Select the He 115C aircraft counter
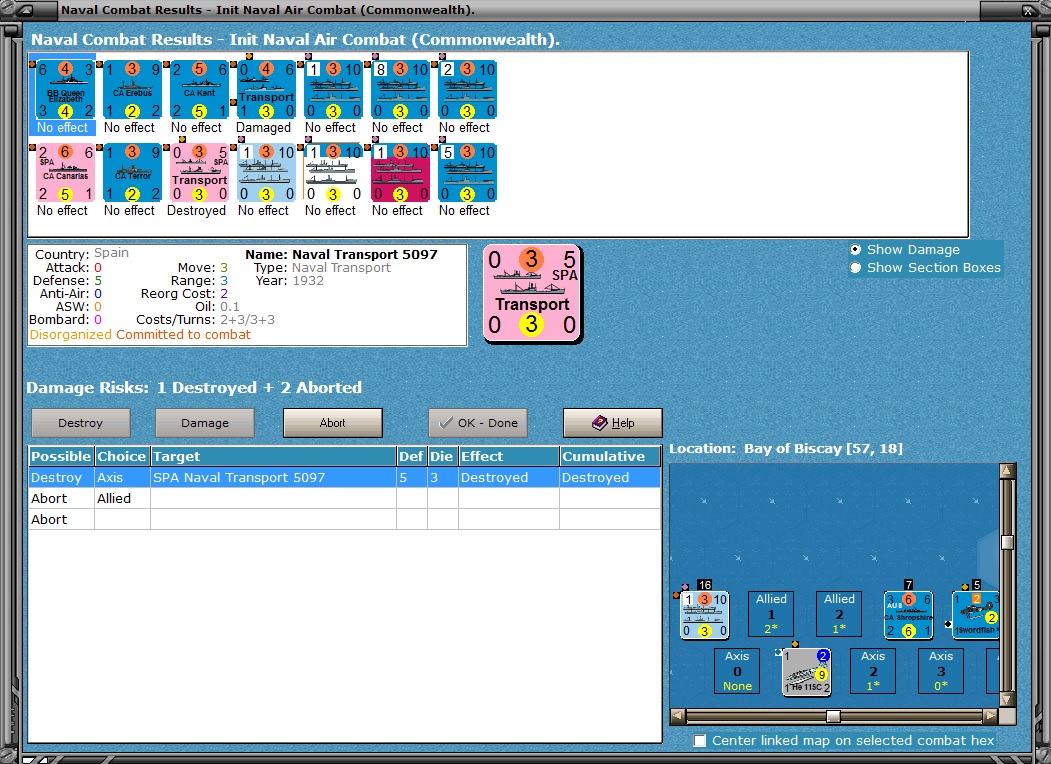Viewport: 1051px width, 764px height. [807, 672]
